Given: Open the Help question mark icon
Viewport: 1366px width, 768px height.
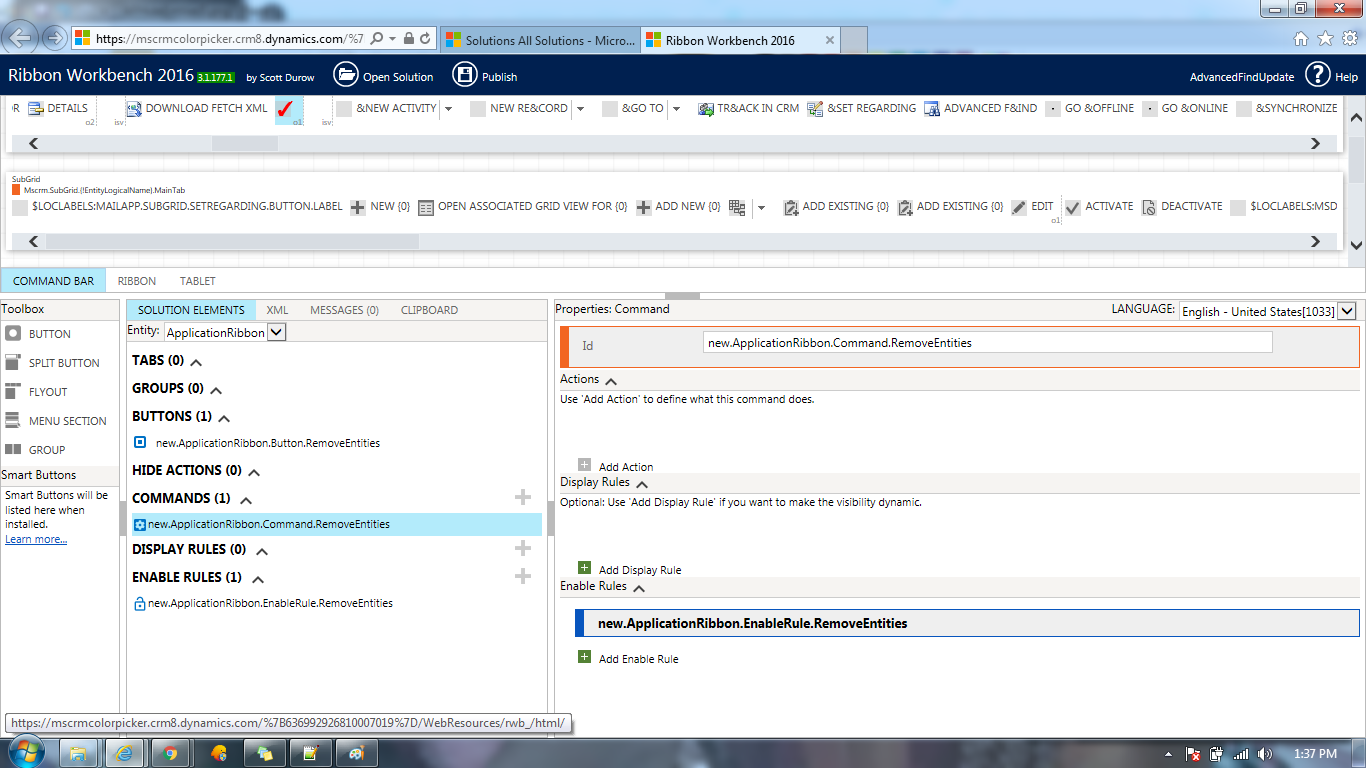Looking at the screenshot, I should pos(1317,75).
